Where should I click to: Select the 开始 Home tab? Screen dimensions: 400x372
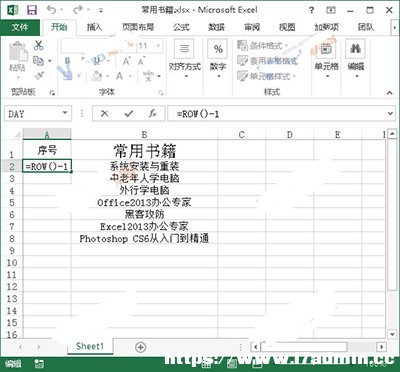59,27
